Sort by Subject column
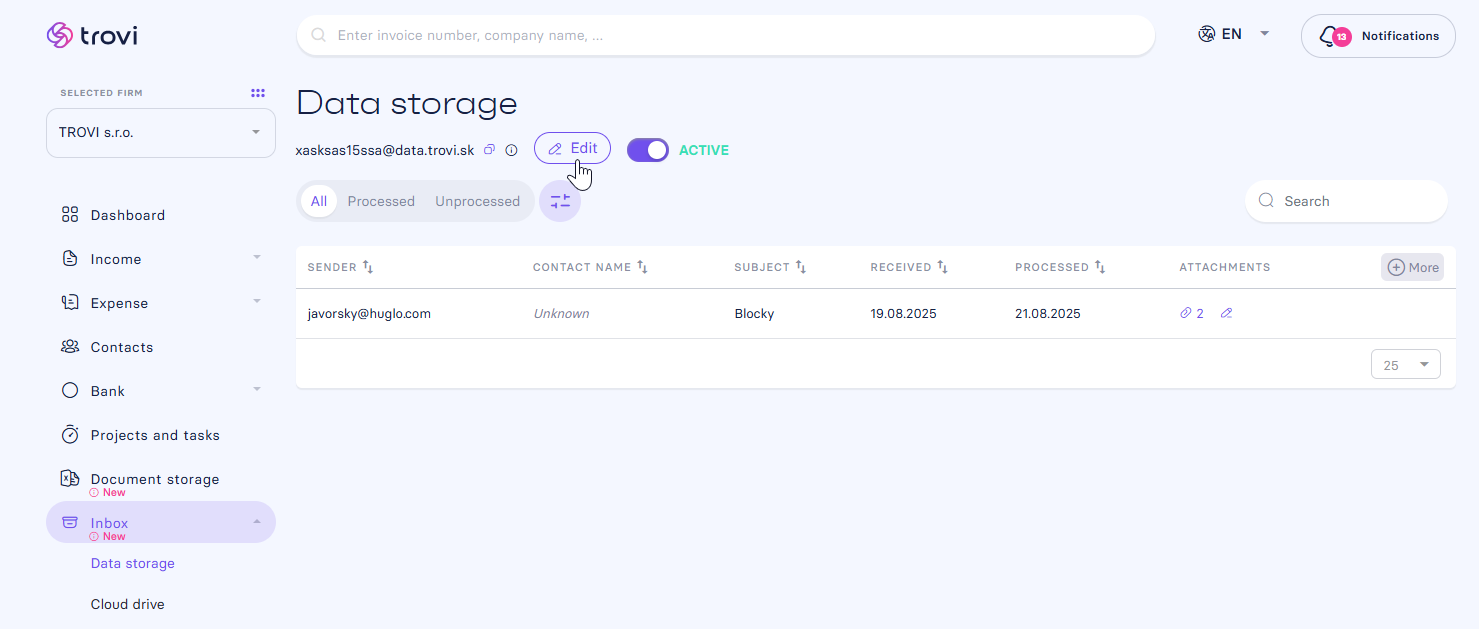This screenshot has width=1479, height=629. click(800, 267)
